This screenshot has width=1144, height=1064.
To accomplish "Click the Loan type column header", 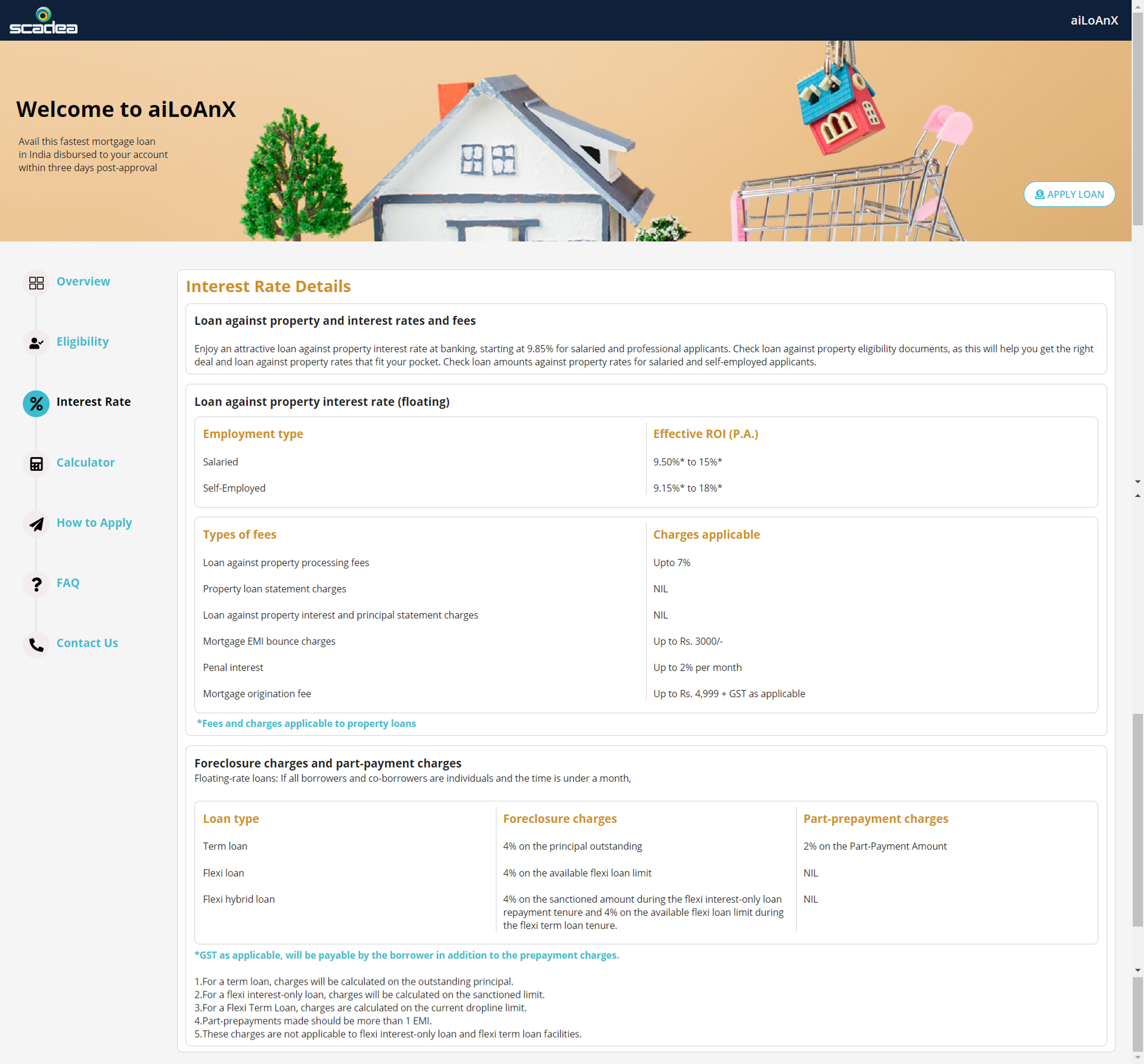I will [231, 818].
